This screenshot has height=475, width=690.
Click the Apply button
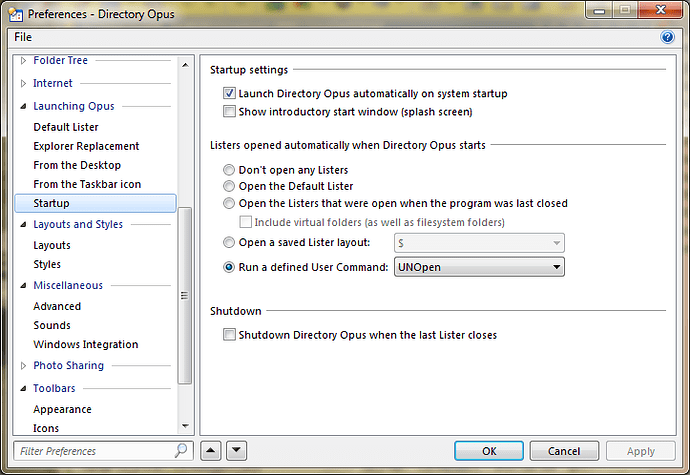tap(641, 451)
